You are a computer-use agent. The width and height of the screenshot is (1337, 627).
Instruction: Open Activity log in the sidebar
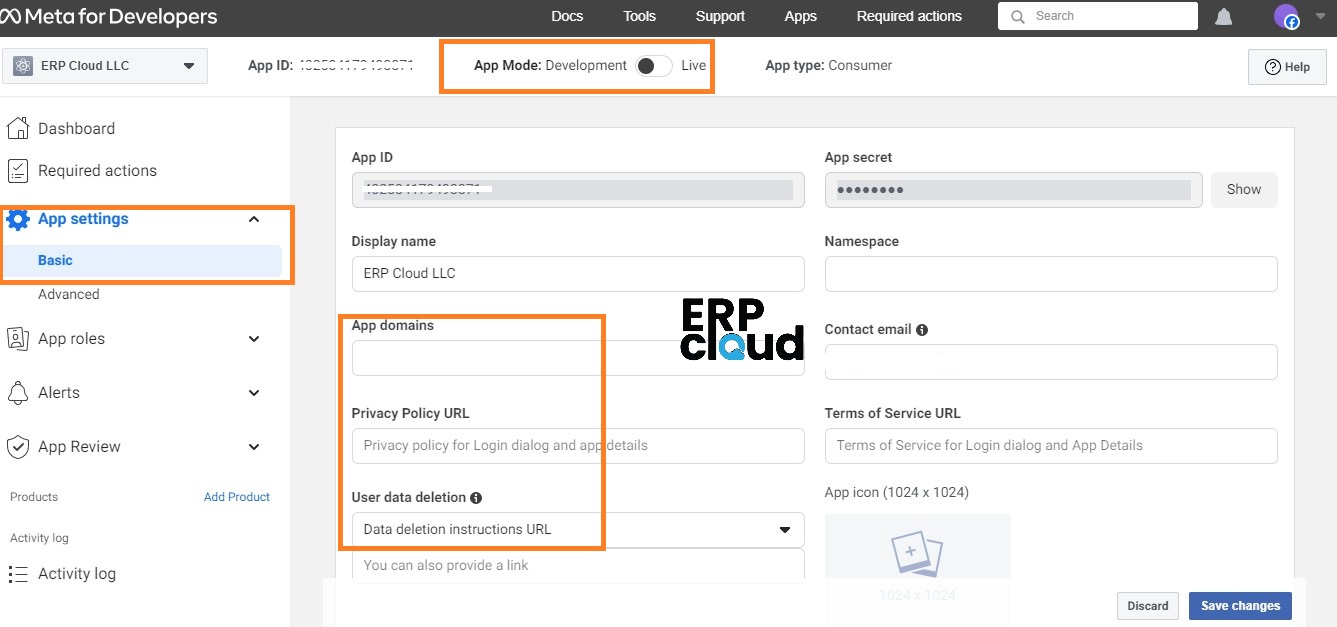tap(77, 574)
